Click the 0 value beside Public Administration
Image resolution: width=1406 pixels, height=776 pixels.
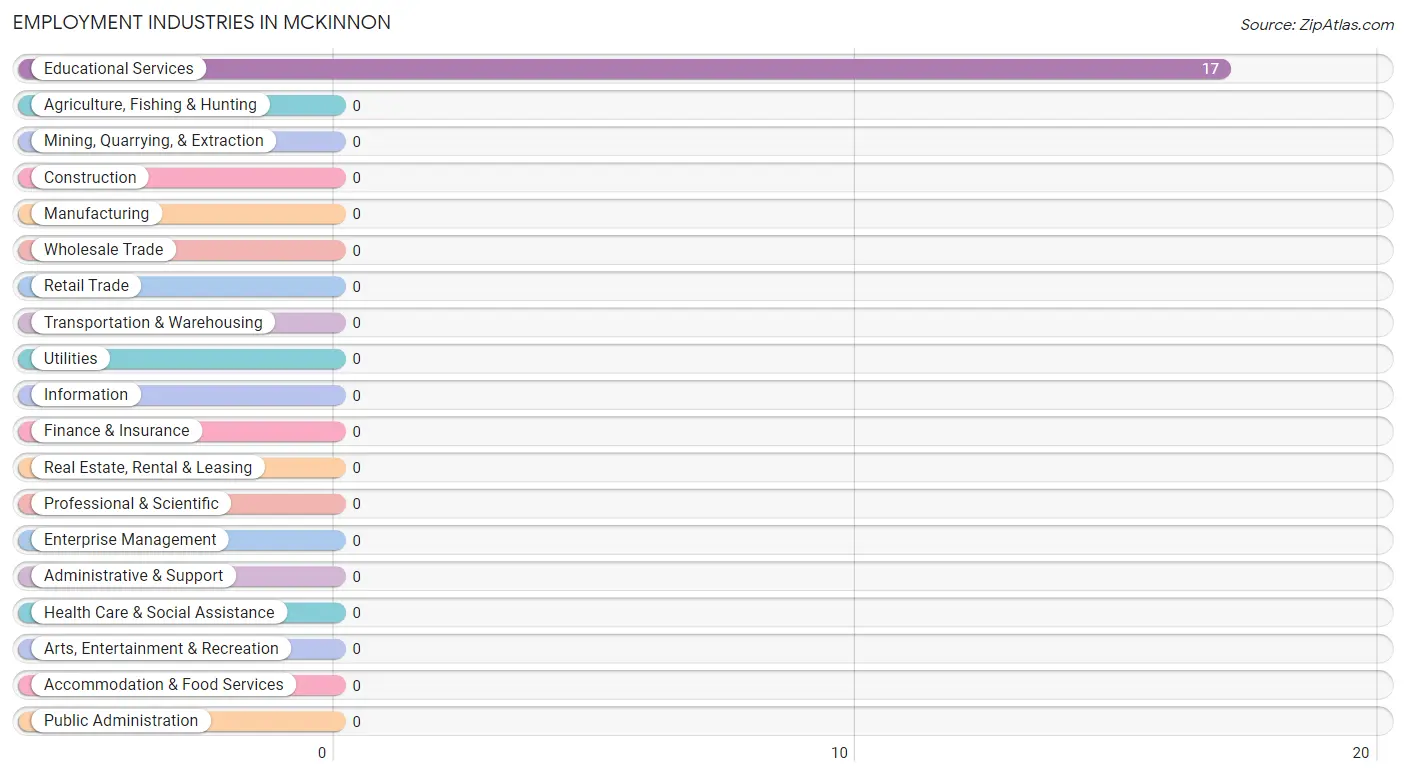click(x=356, y=722)
